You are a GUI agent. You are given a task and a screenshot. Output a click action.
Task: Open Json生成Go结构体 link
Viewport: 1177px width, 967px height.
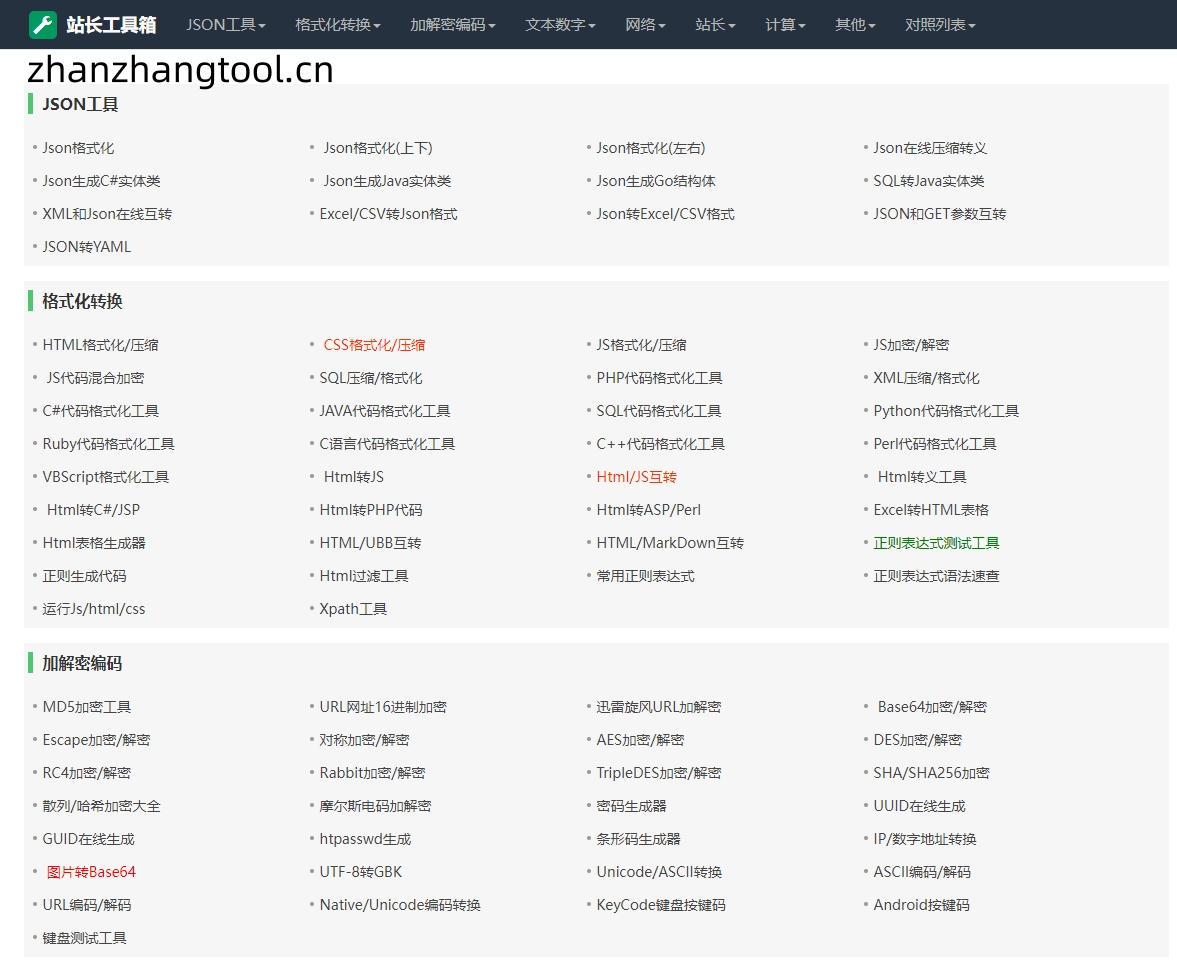pos(656,181)
